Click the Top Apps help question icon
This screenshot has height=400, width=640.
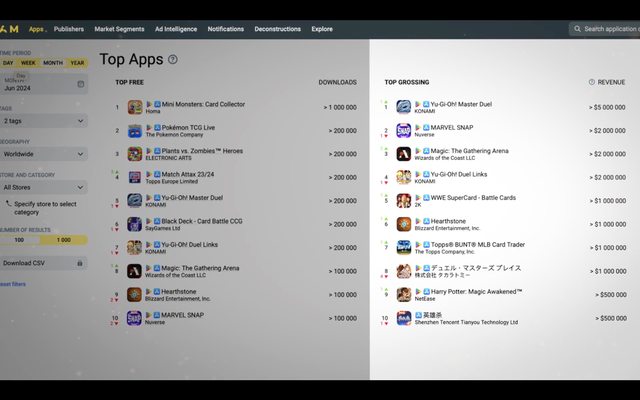click(173, 60)
